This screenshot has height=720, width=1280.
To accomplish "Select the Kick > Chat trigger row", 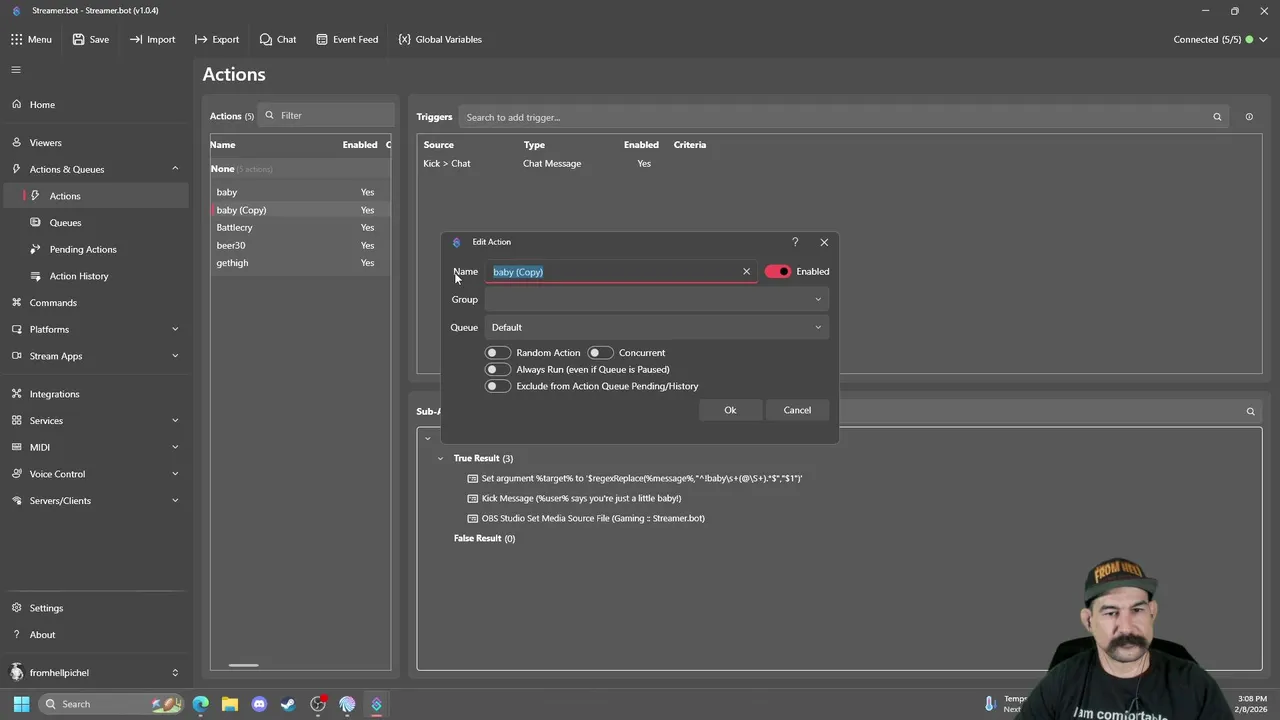I will [x=839, y=163].
